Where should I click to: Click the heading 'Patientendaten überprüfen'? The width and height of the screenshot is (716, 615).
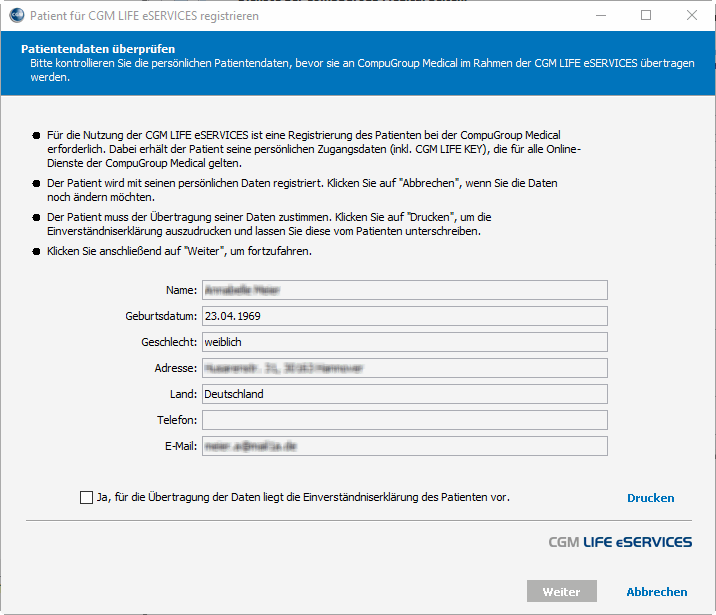pos(98,49)
